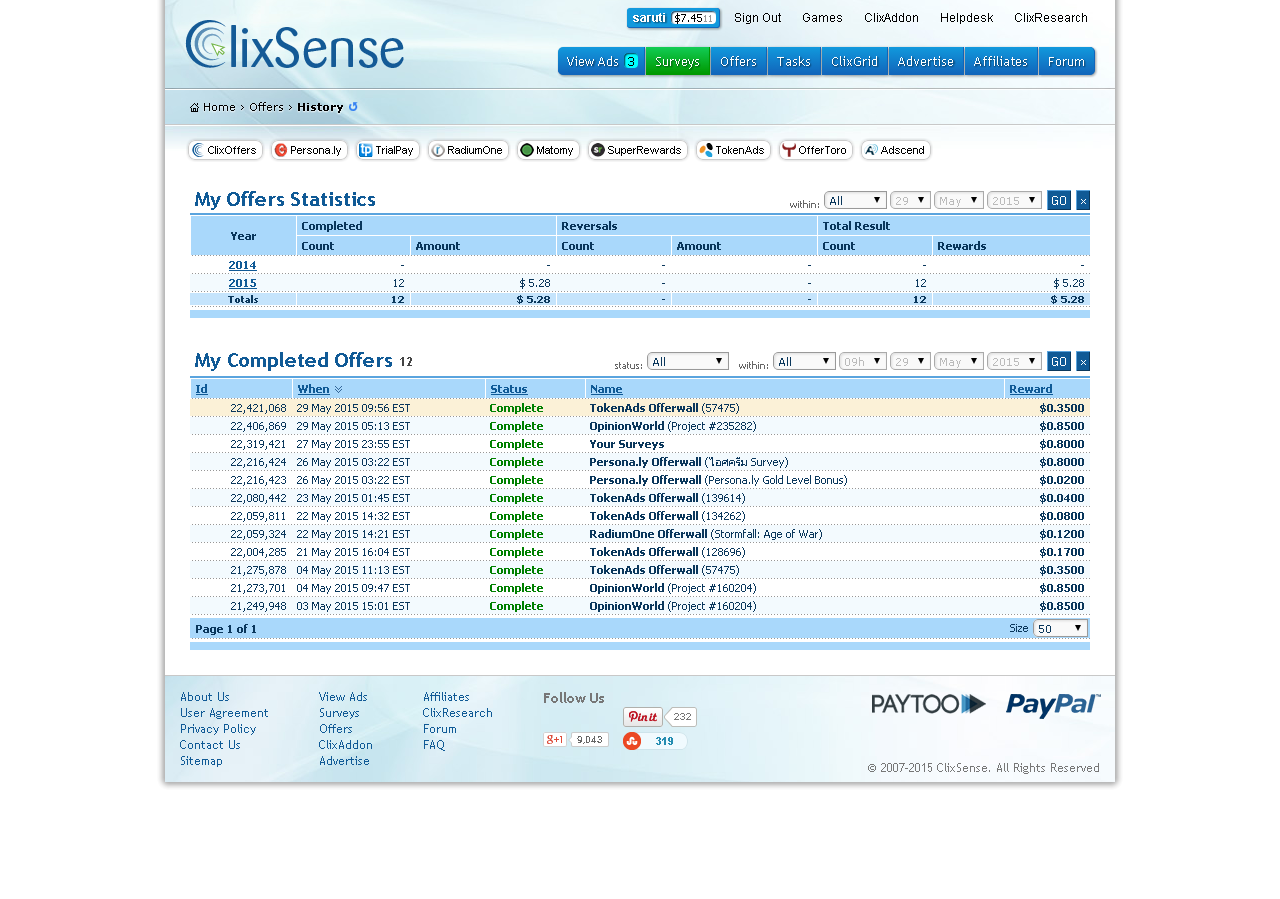Click the Google +1 button
This screenshot has width=1280, height=899.
[x=555, y=739]
